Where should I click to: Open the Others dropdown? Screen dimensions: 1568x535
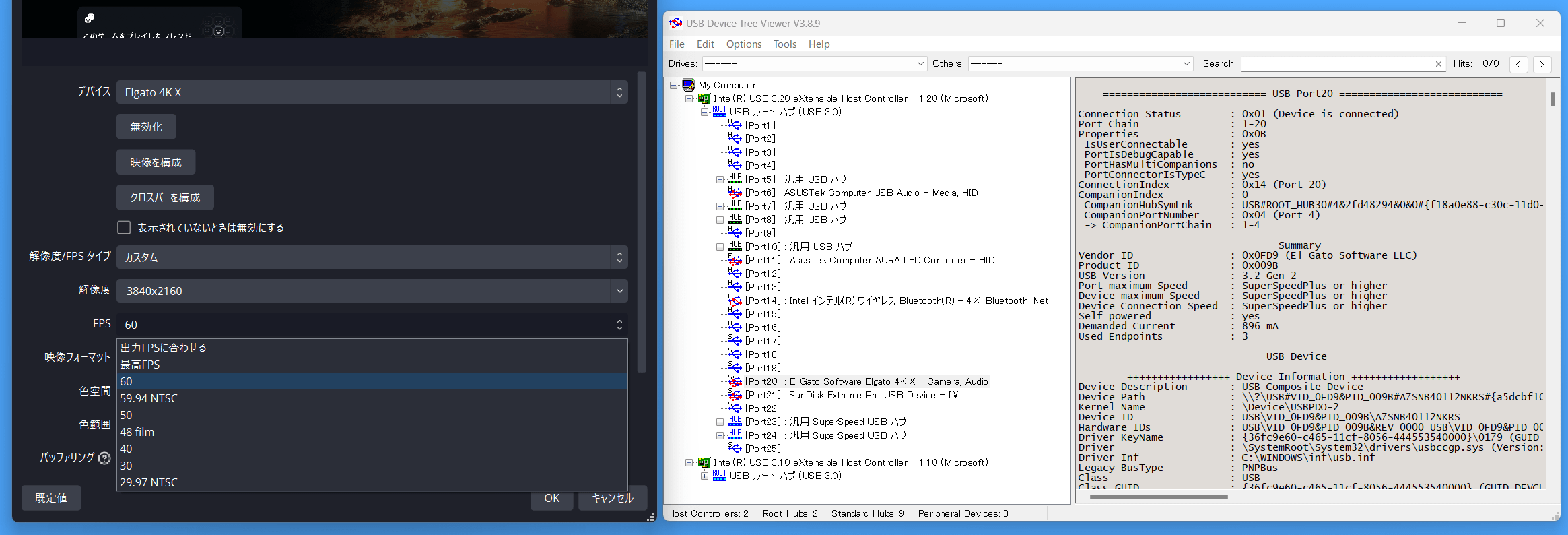[x=1081, y=63]
